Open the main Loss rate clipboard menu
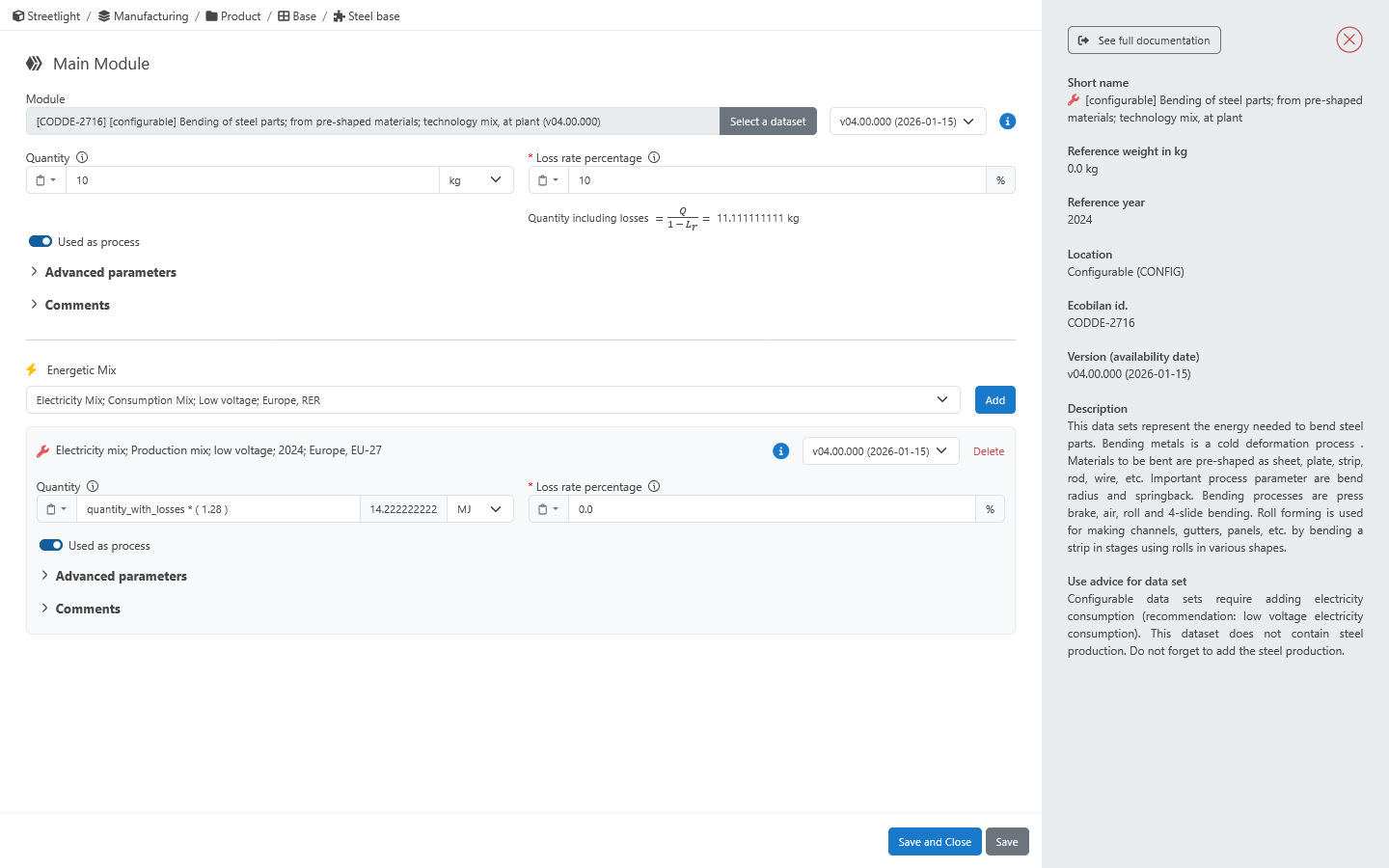This screenshot has height=868, width=1389. click(549, 180)
